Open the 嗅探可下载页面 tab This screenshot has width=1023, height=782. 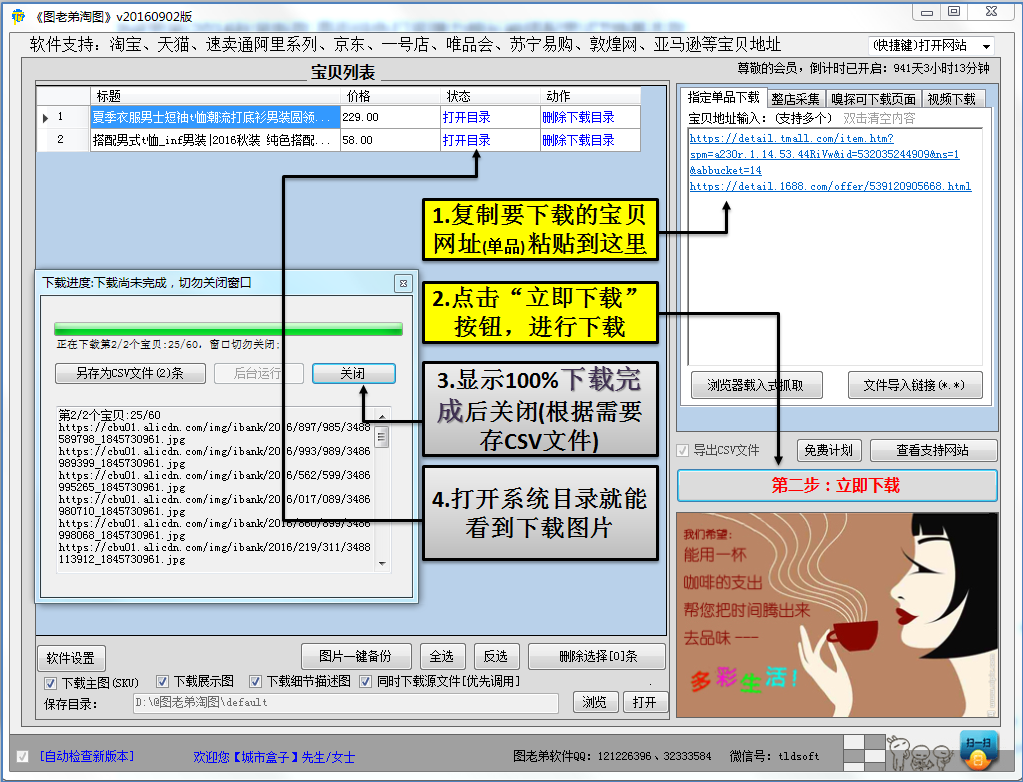coord(875,97)
